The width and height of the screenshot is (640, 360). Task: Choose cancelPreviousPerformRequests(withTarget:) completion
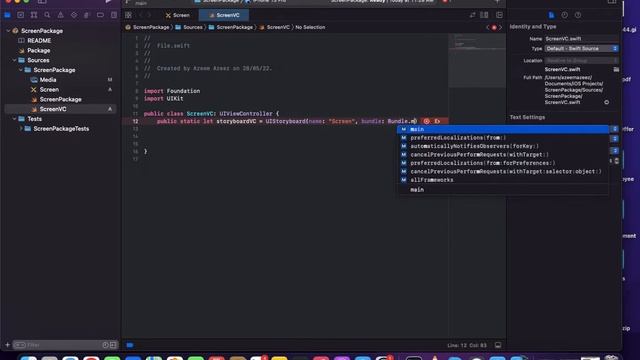[503, 155]
